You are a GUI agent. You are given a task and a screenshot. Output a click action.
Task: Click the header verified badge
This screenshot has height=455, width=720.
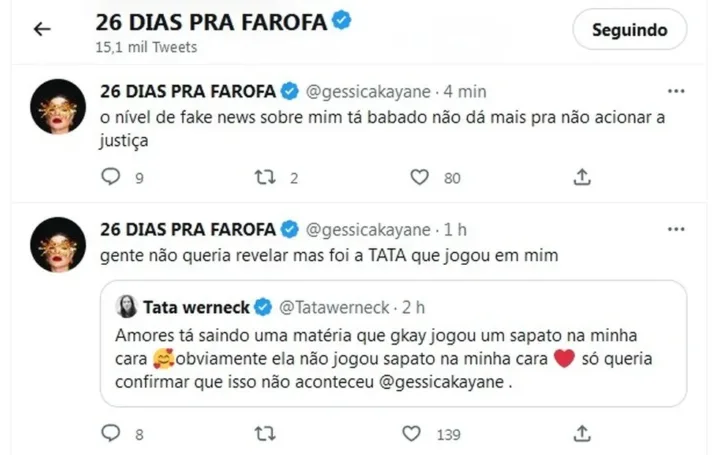[340, 21]
